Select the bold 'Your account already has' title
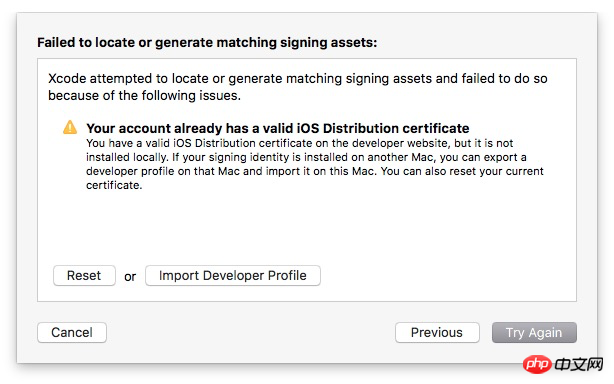The height and width of the screenshot is (384, 614). [x=278, y=128]
